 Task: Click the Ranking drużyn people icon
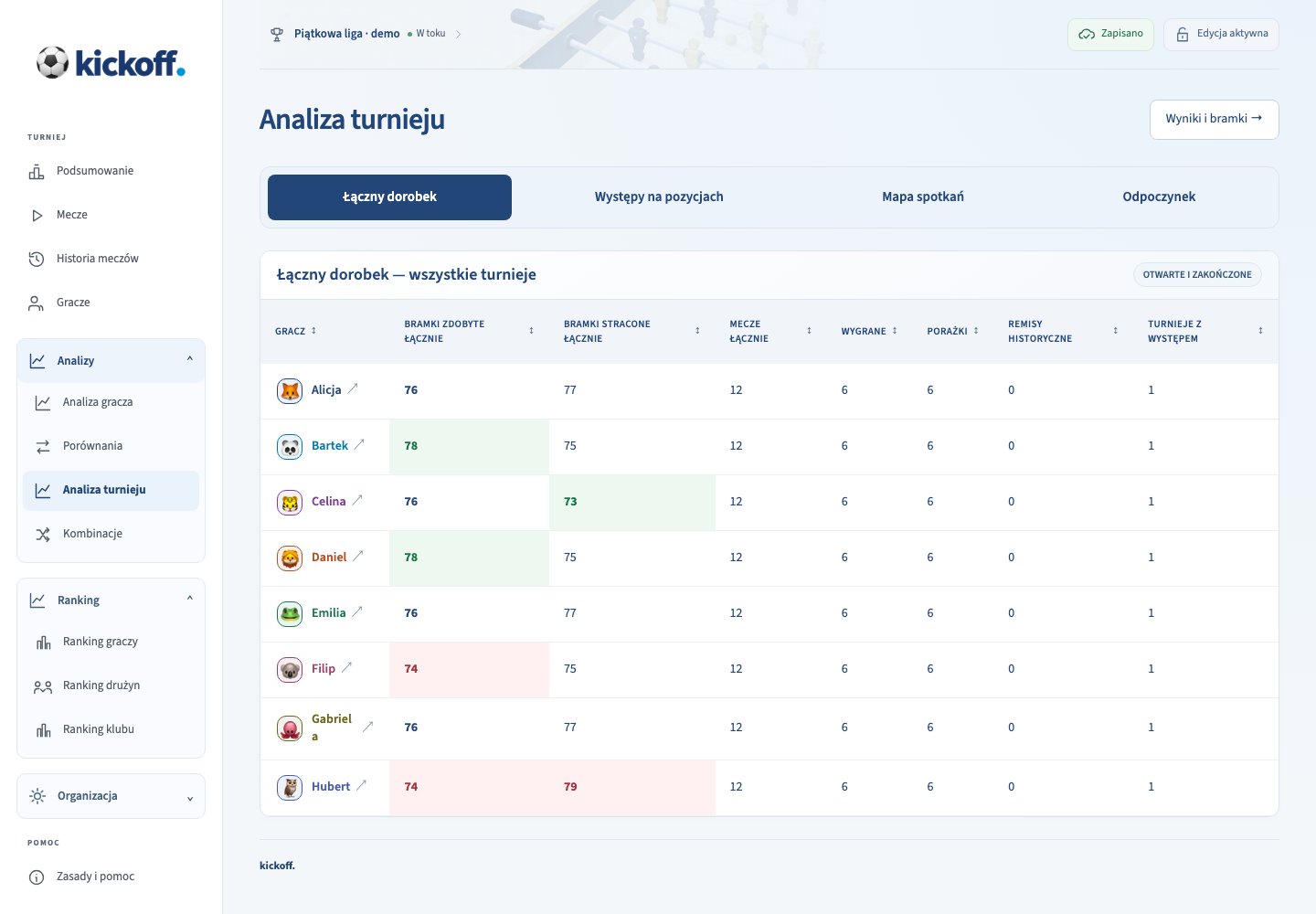(43, 685)
